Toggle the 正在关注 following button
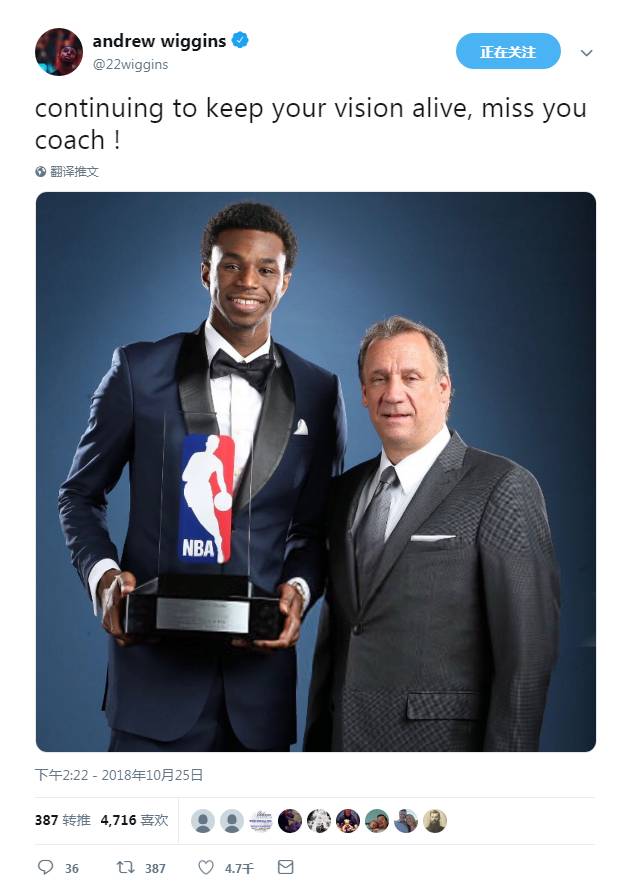Screen dimensions: 629x889 click(x=508, y=51)
